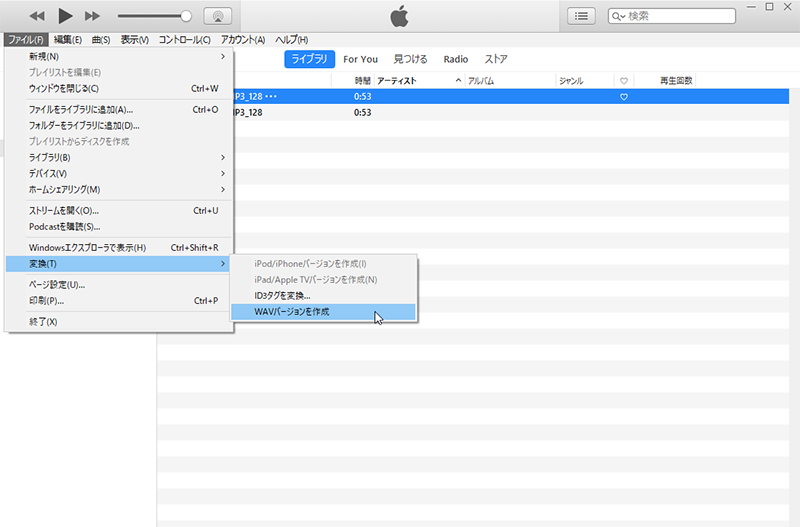800x527 pixels.
Task: Expand the ホームシェアリング(M) submenu
Action: click(119, 189)
